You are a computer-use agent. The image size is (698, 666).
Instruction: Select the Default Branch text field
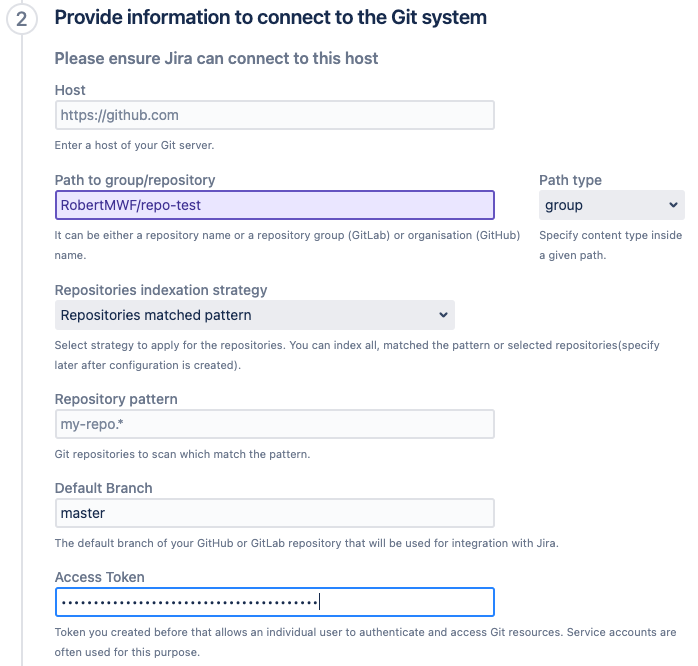click(x=274, y=513)
